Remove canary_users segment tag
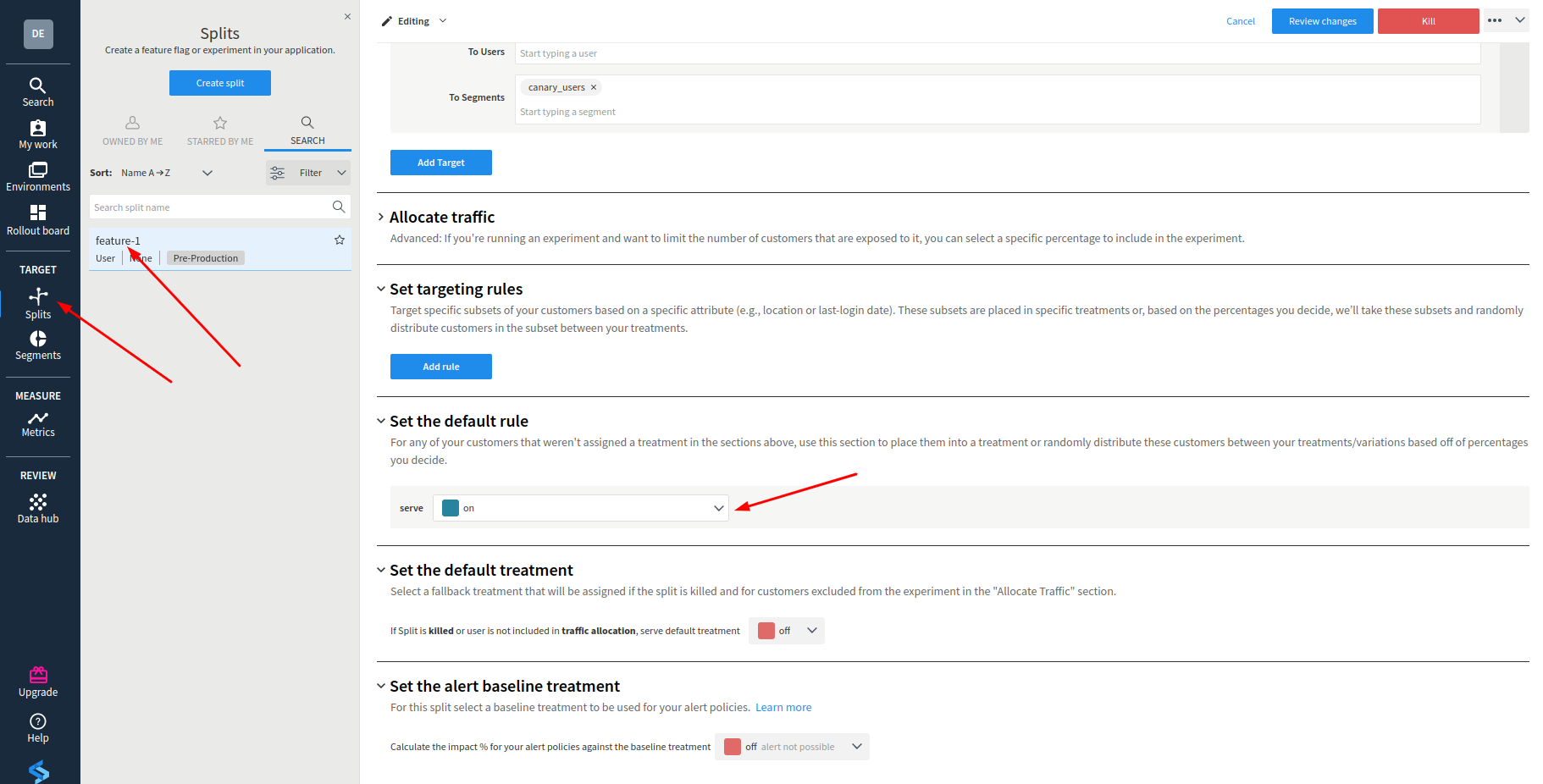 (x=594, y=87)
